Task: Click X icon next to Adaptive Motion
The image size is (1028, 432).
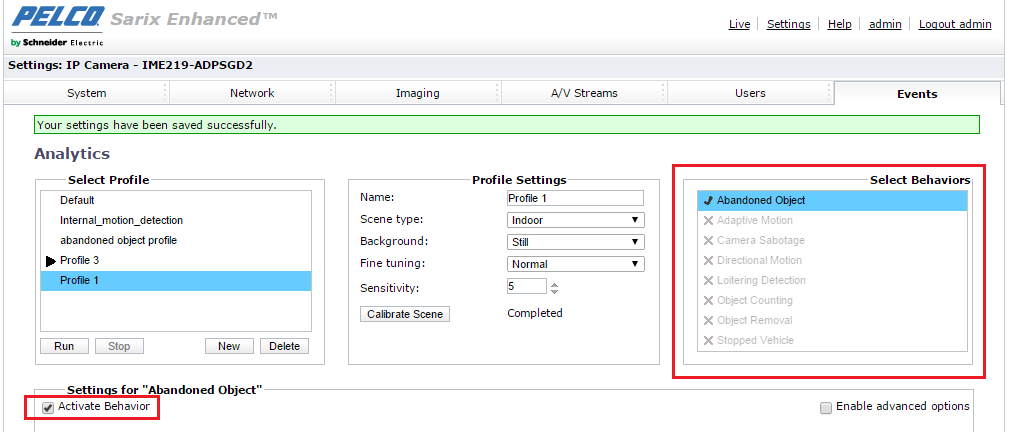Action: point(708,221)
